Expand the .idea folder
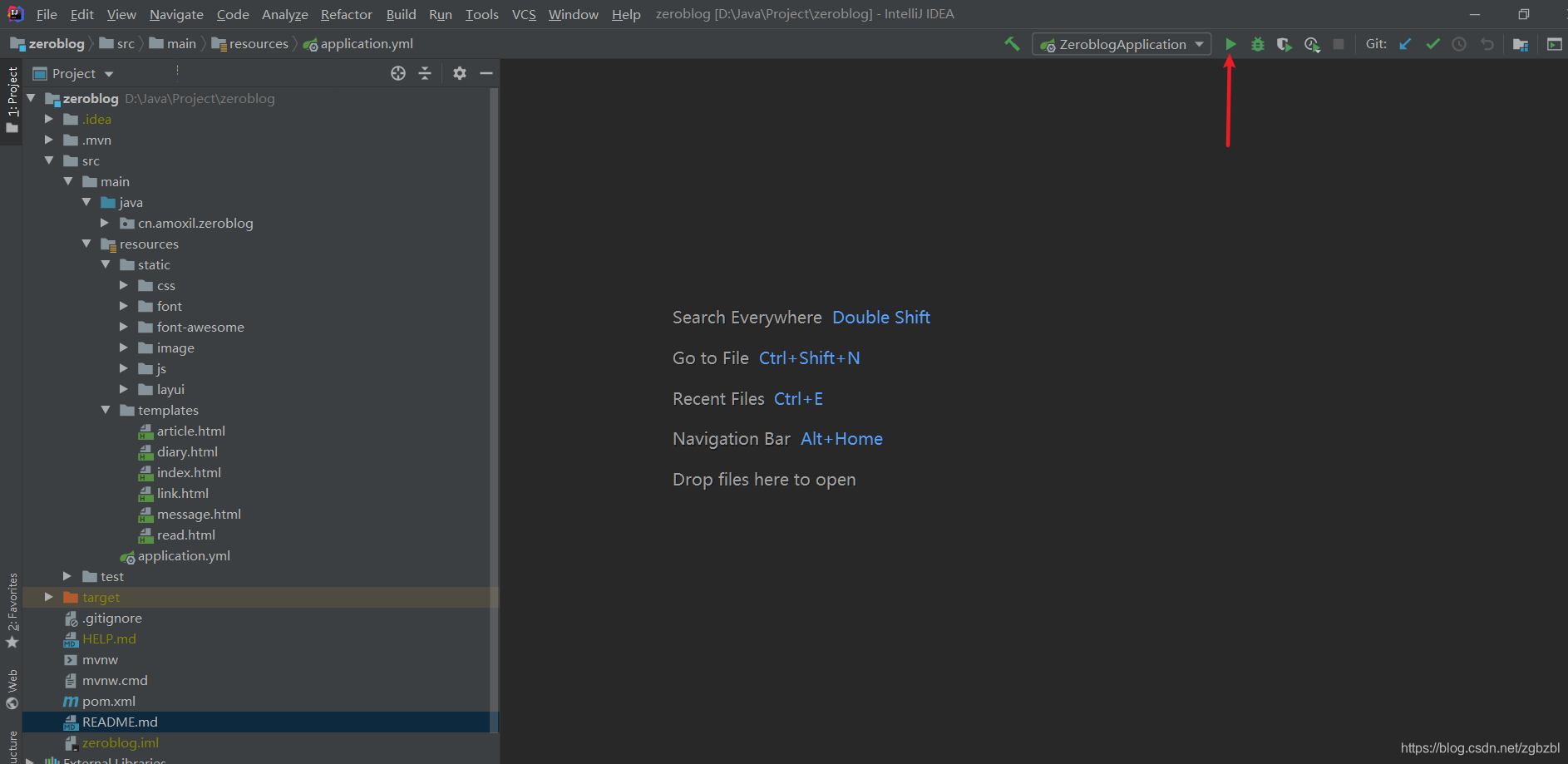This screenshot has width=1568, height=764. (49, 119)
